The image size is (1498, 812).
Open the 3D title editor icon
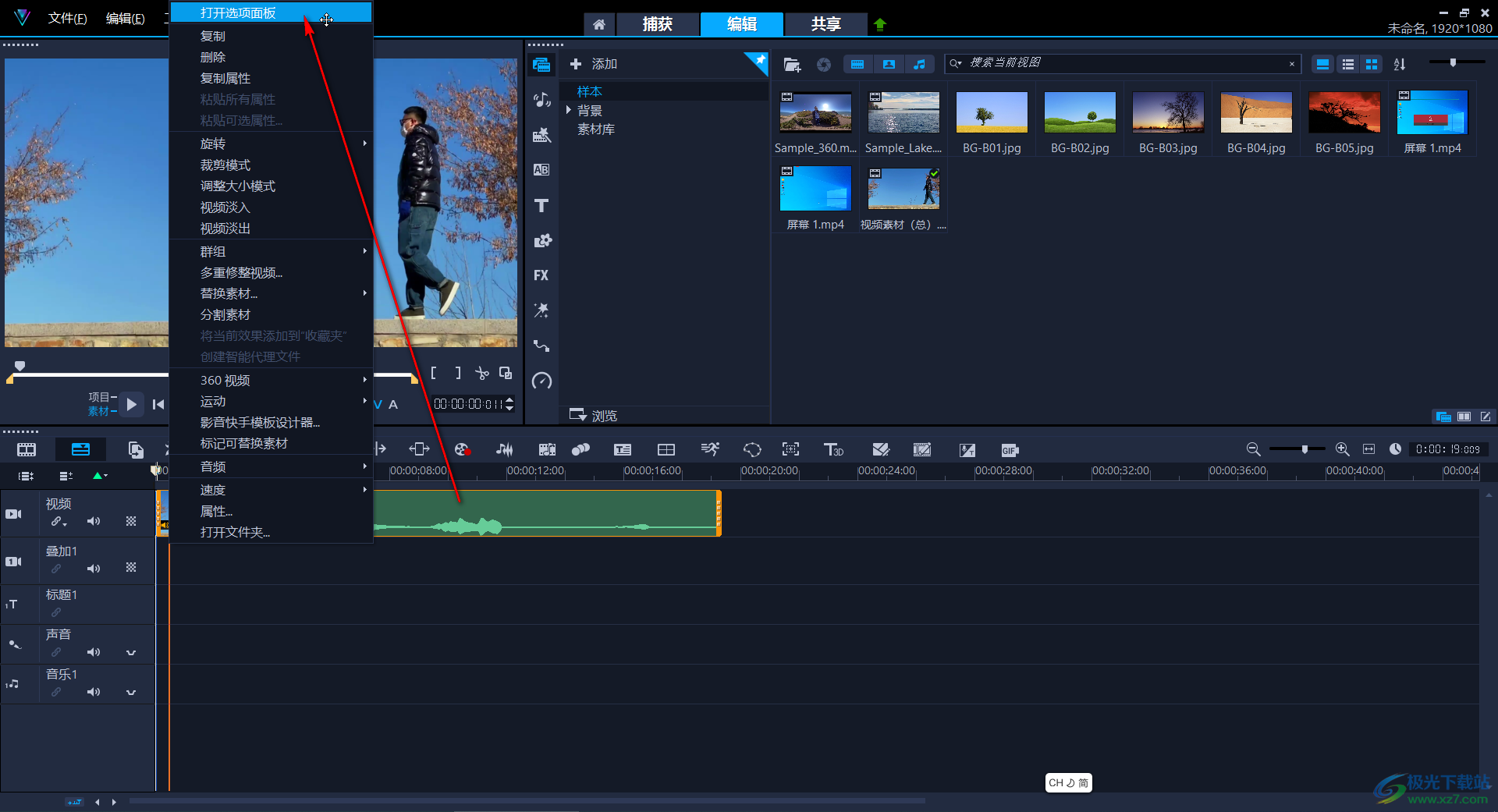click(x=833, y=450)
